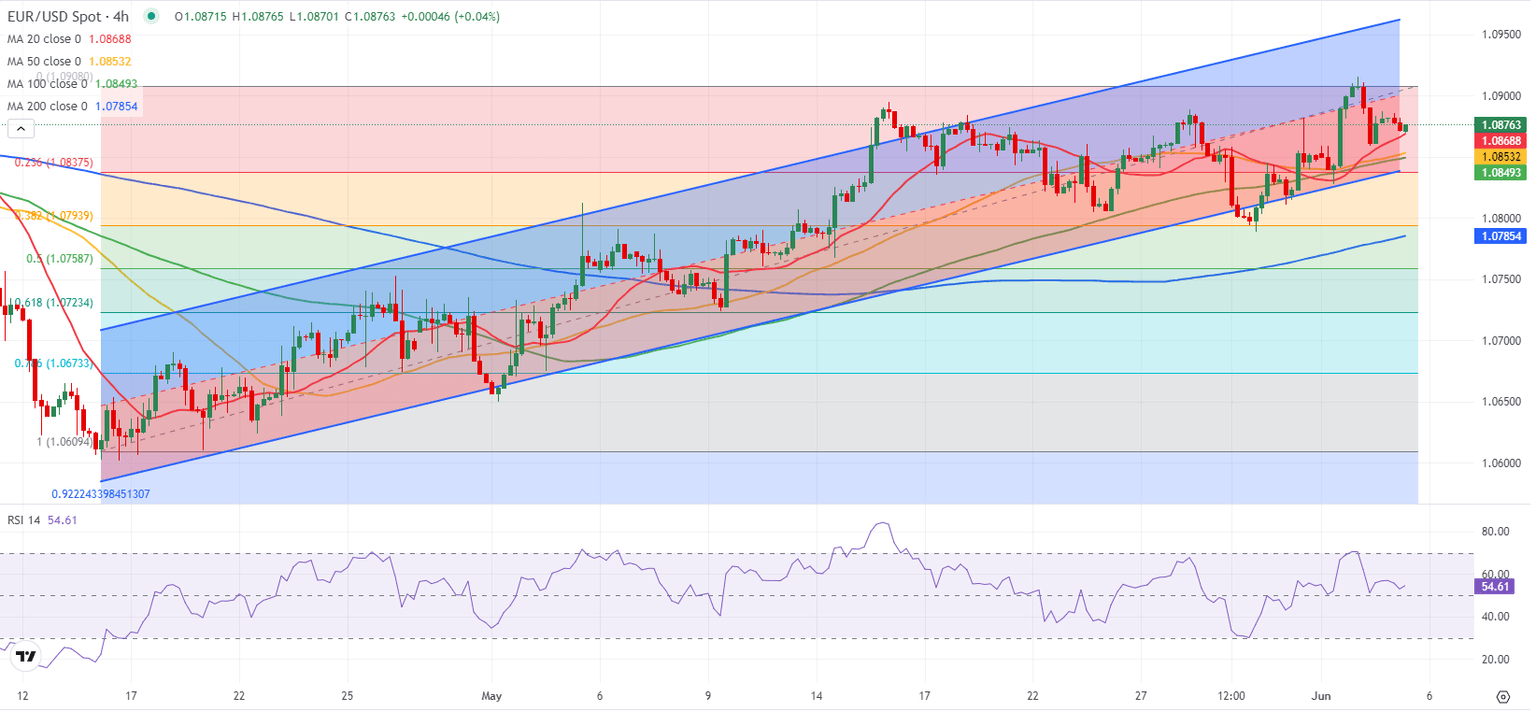Select the 0.5 (1.07587) Fibonacci label
The height and width of the screenshot is (712, 1536).
coord(58,258)
